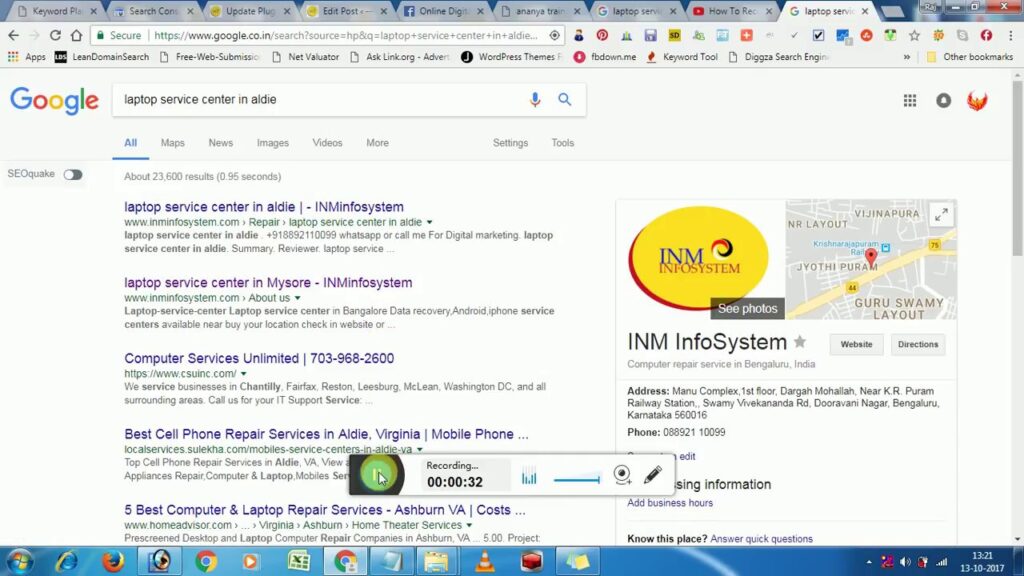
Task: Switch to the Maps search tab
Action: [x=172, y=142]
